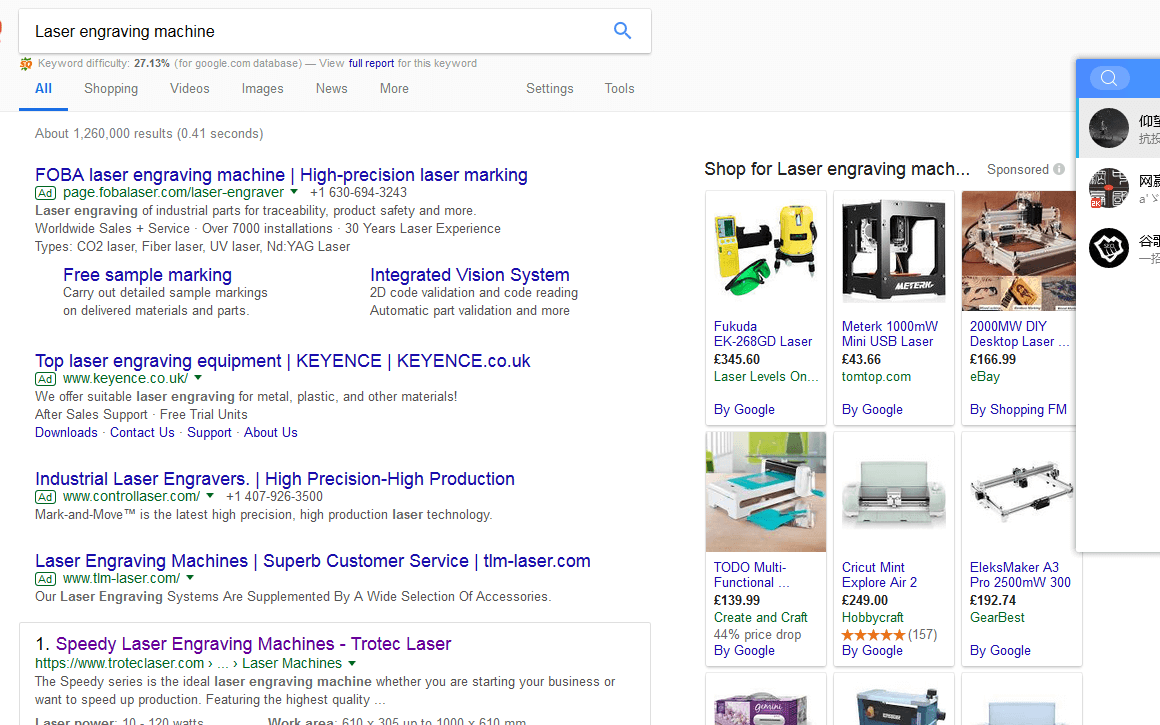Click the About 1,260,000 results text
Viewport: 1160px width, 725px height.
pyautogui.click(x=149, y=134)
